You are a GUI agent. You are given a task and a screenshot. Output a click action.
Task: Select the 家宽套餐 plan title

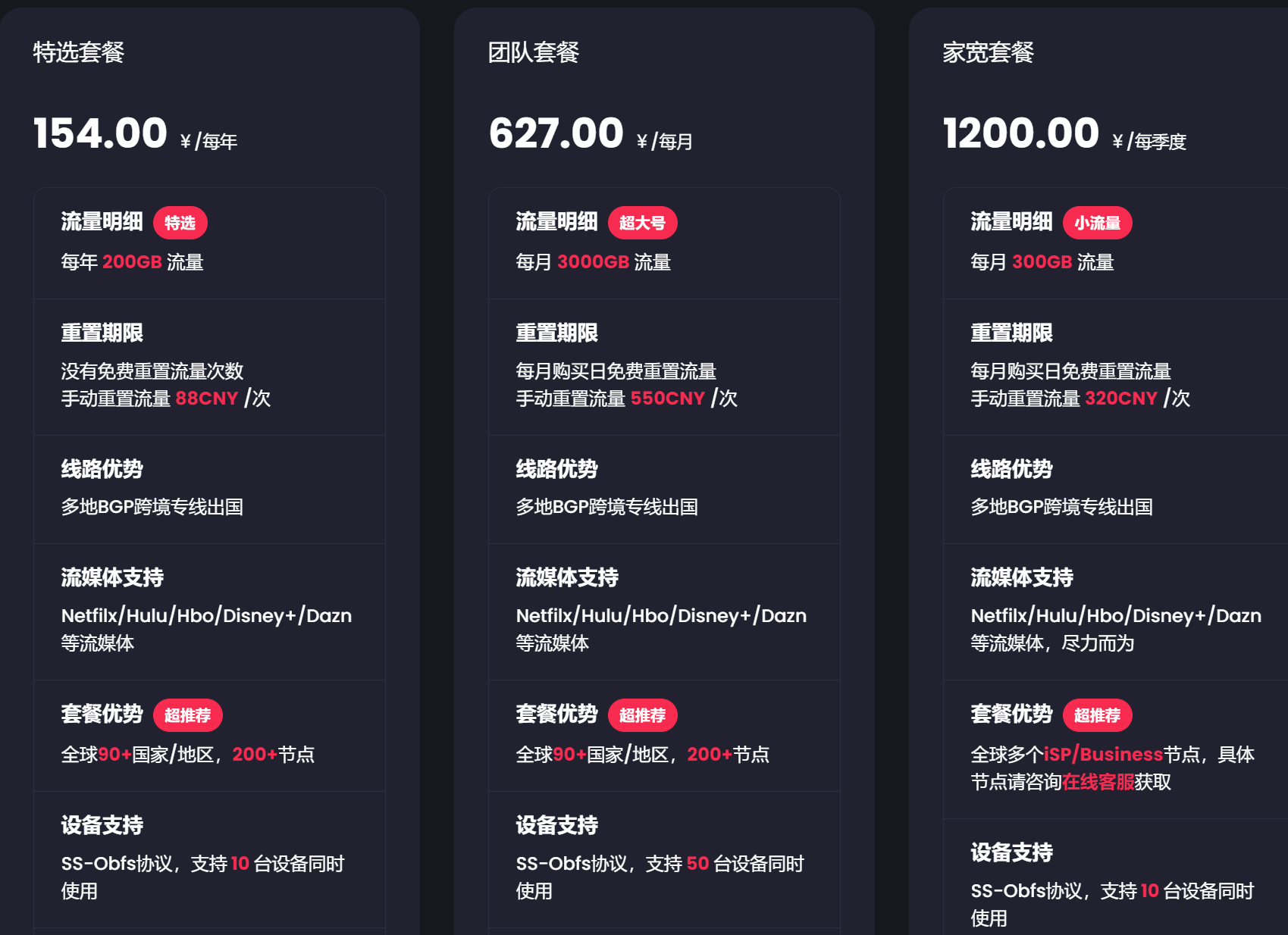click(989, 52)
